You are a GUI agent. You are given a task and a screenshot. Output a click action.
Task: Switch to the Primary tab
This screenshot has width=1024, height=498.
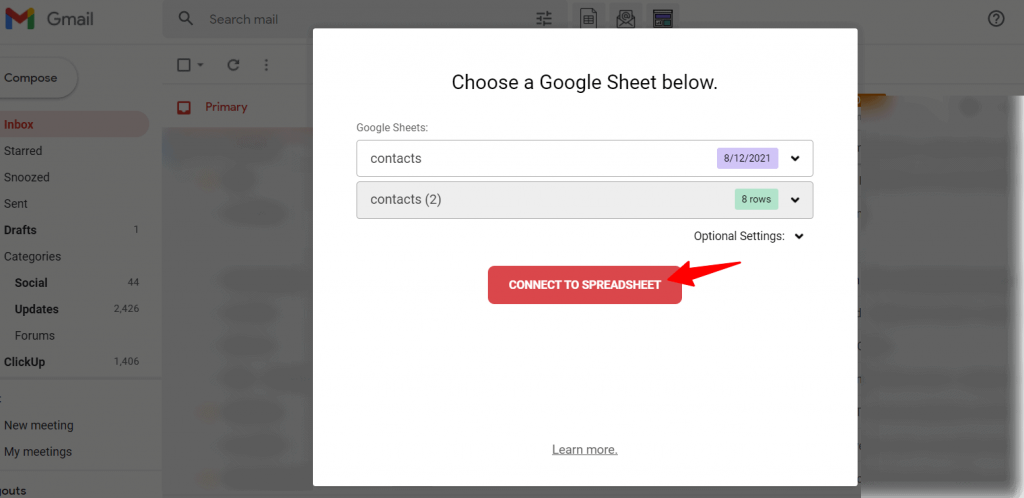(x=225, y=107)
